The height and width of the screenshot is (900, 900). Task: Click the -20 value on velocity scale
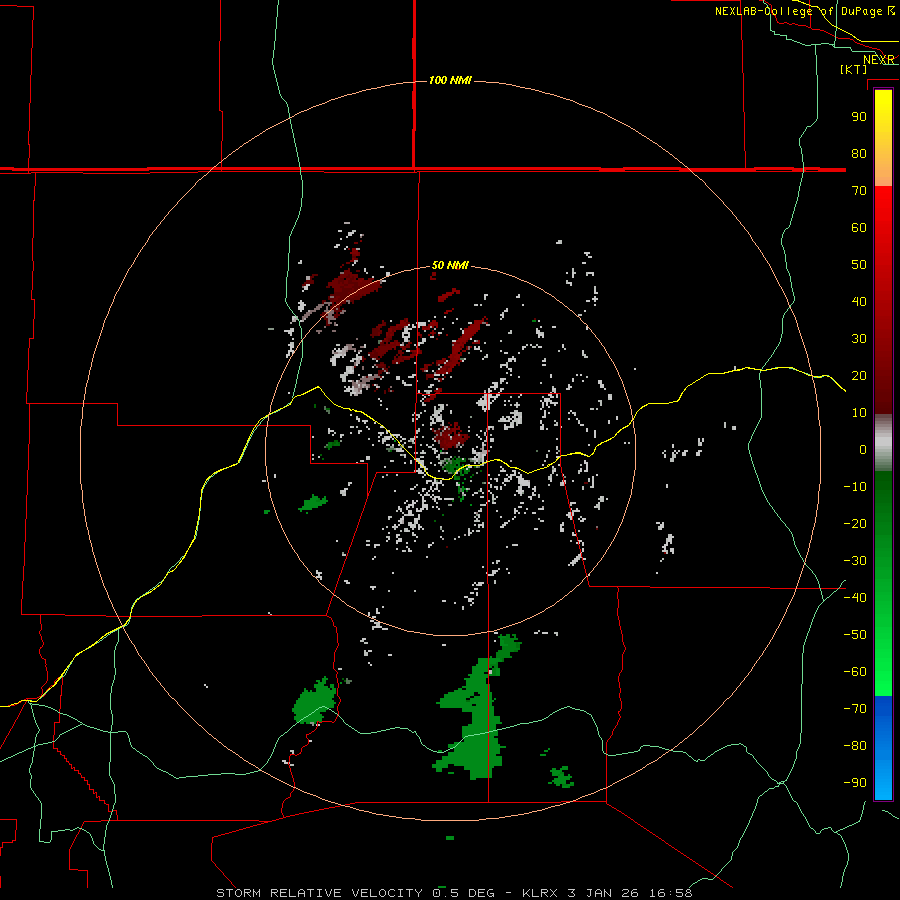(x=855, y=524)
